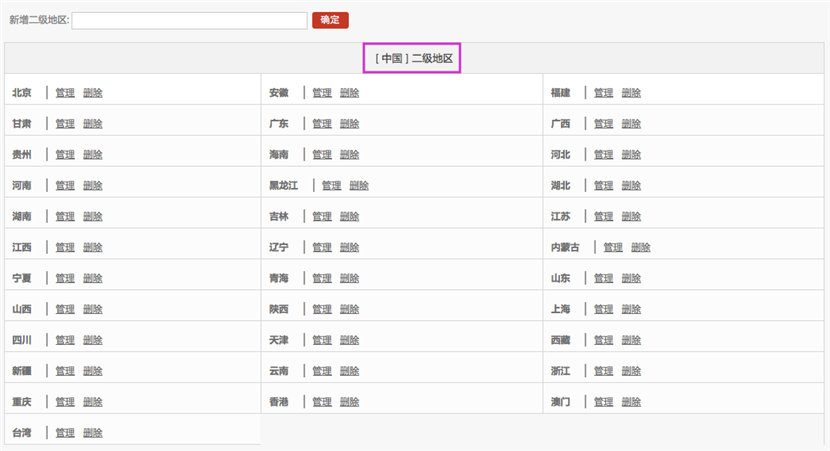
Task: Focus the 新增二级地区 input field
Action: pyautogui.click(x=190, y=21)
